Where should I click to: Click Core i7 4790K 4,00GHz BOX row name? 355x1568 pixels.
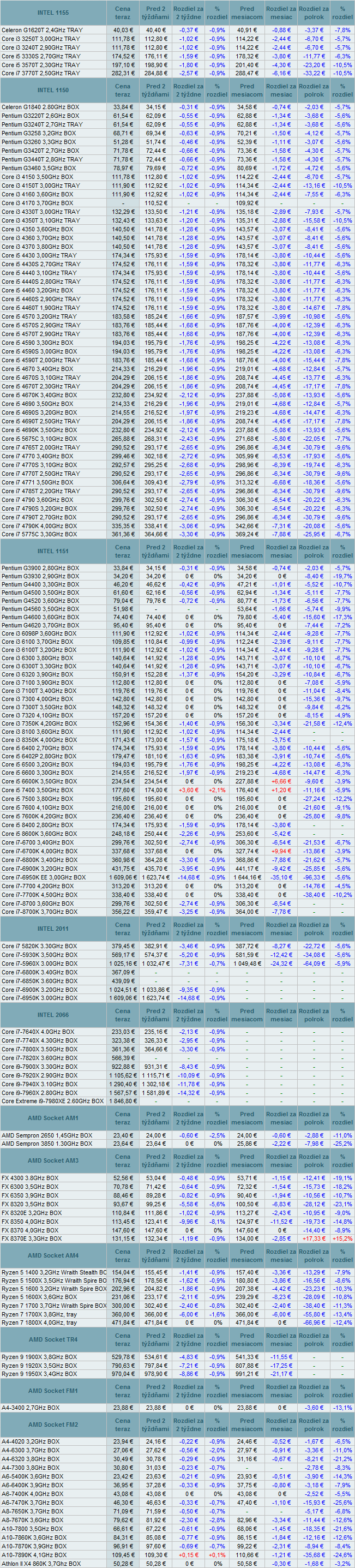pos(39,526)
